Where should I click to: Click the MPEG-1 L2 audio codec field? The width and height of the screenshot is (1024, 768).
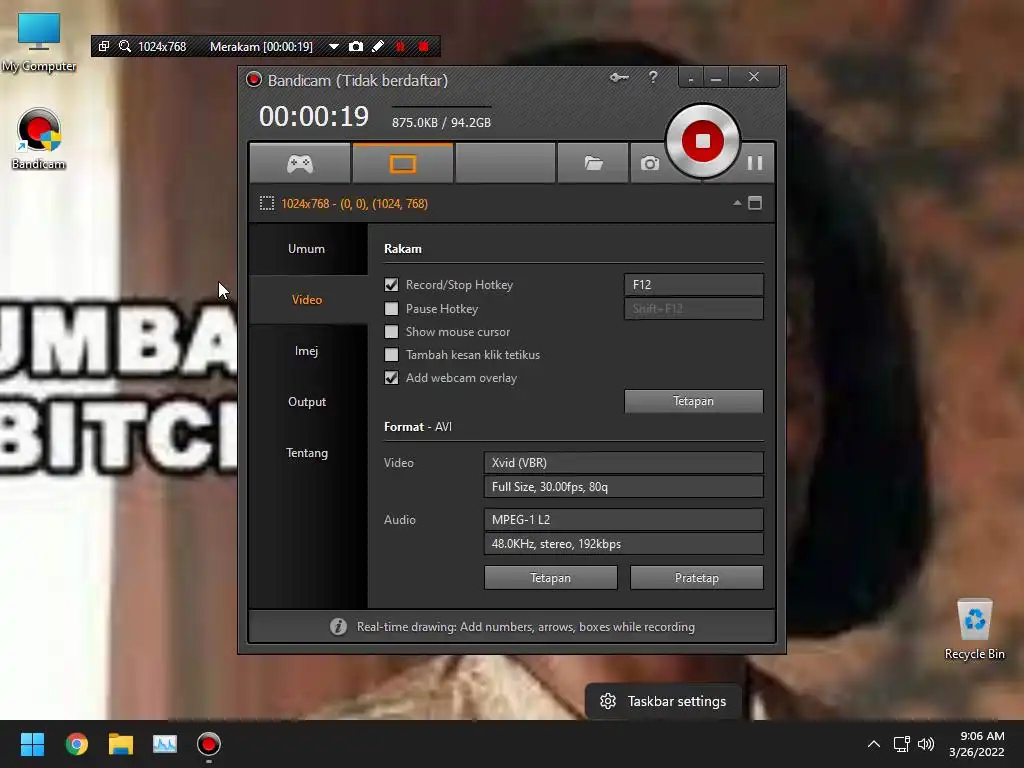(x=623, y=520)
